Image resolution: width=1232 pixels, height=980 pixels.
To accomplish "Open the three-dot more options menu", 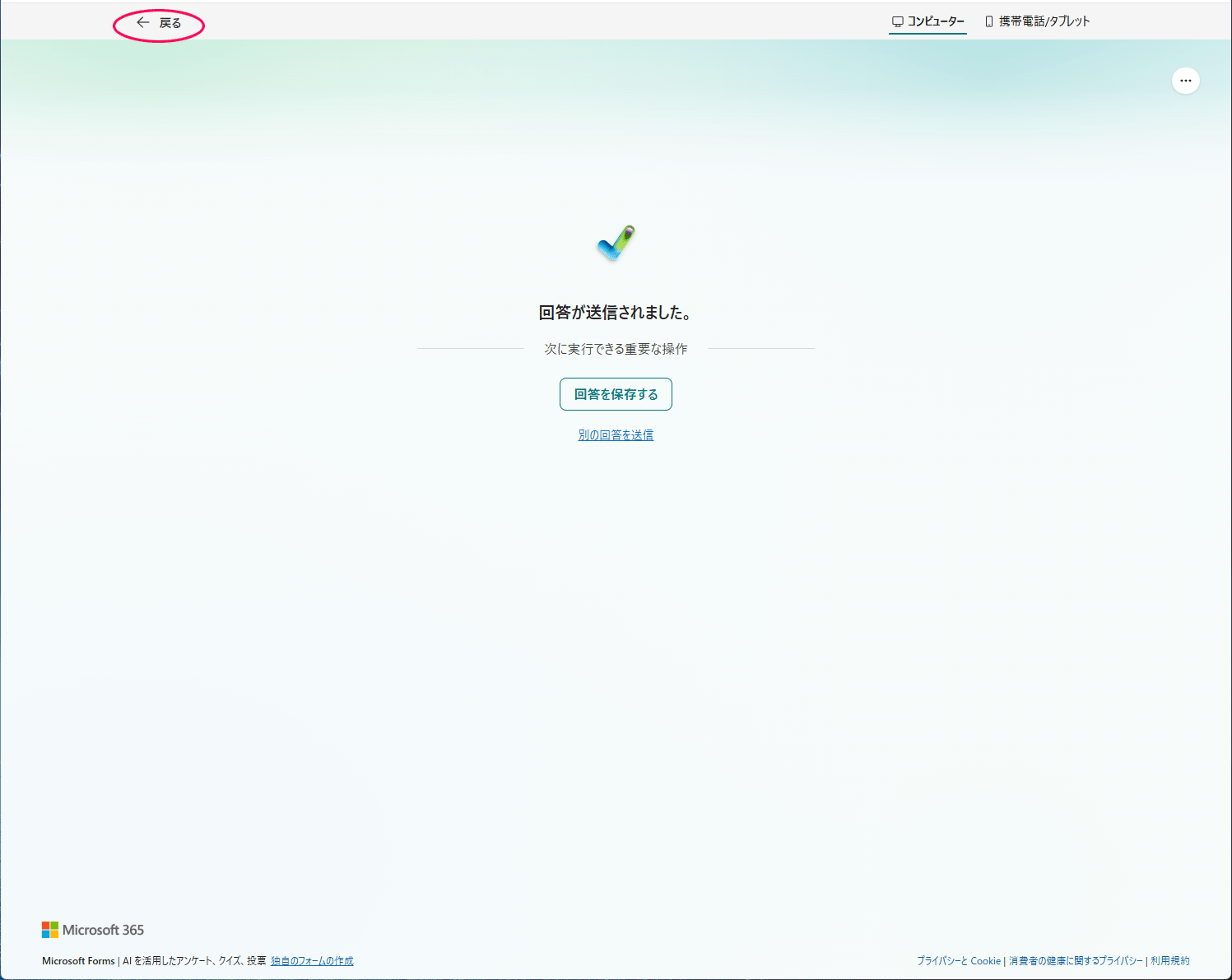I will tap(1185, 81).
